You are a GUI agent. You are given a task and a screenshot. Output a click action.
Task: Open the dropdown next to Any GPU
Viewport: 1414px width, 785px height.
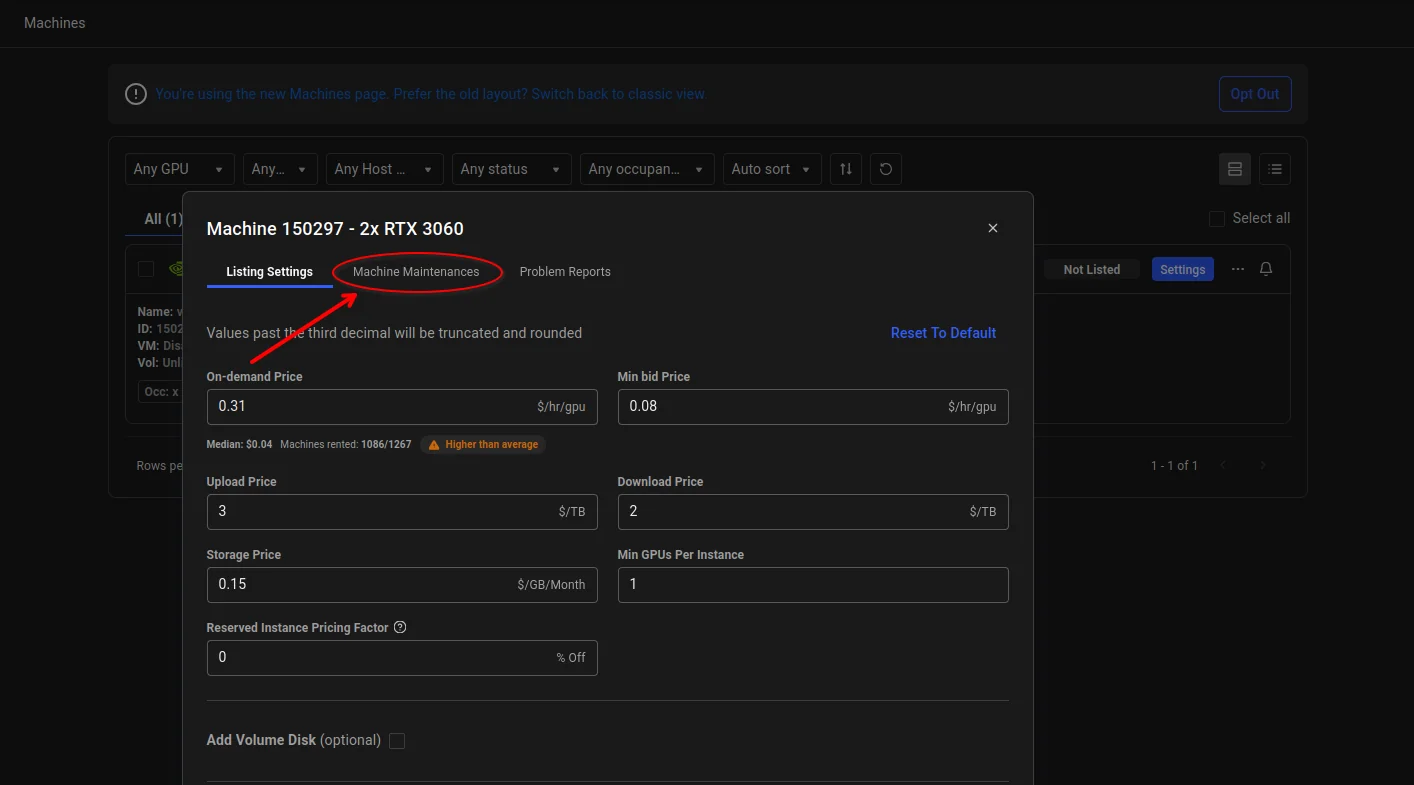280,169
